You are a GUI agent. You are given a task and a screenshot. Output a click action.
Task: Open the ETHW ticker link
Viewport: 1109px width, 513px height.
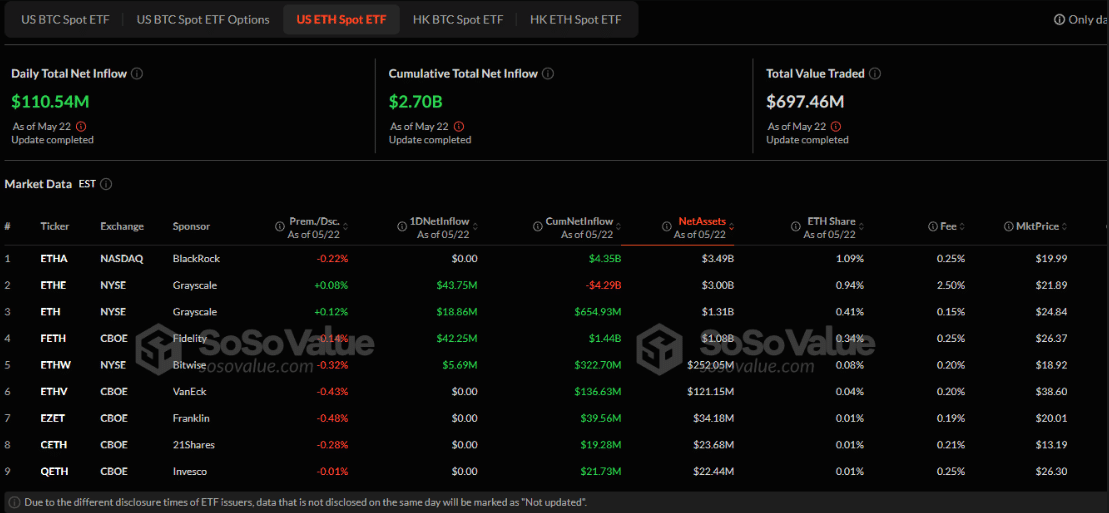(x=54, y=365)
